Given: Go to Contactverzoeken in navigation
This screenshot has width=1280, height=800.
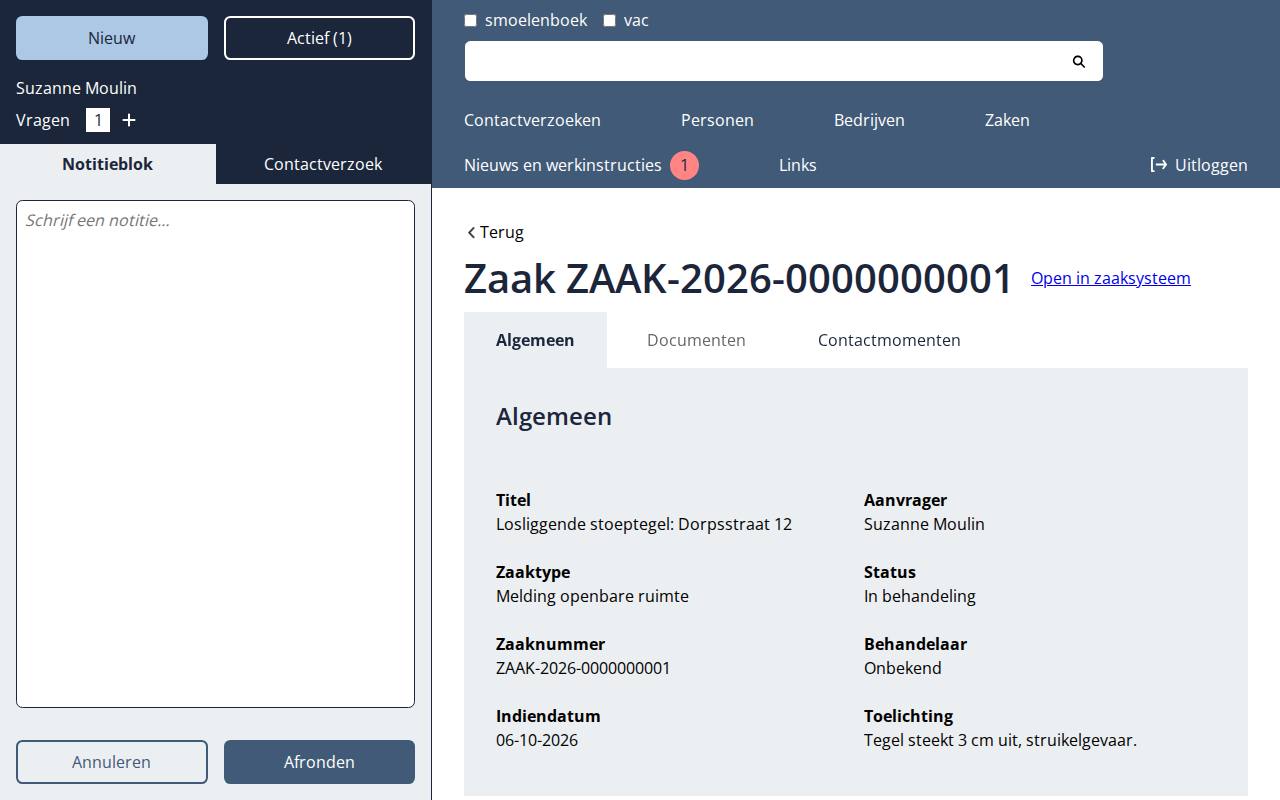Looking at the screenshot, I should click(532, 120).
